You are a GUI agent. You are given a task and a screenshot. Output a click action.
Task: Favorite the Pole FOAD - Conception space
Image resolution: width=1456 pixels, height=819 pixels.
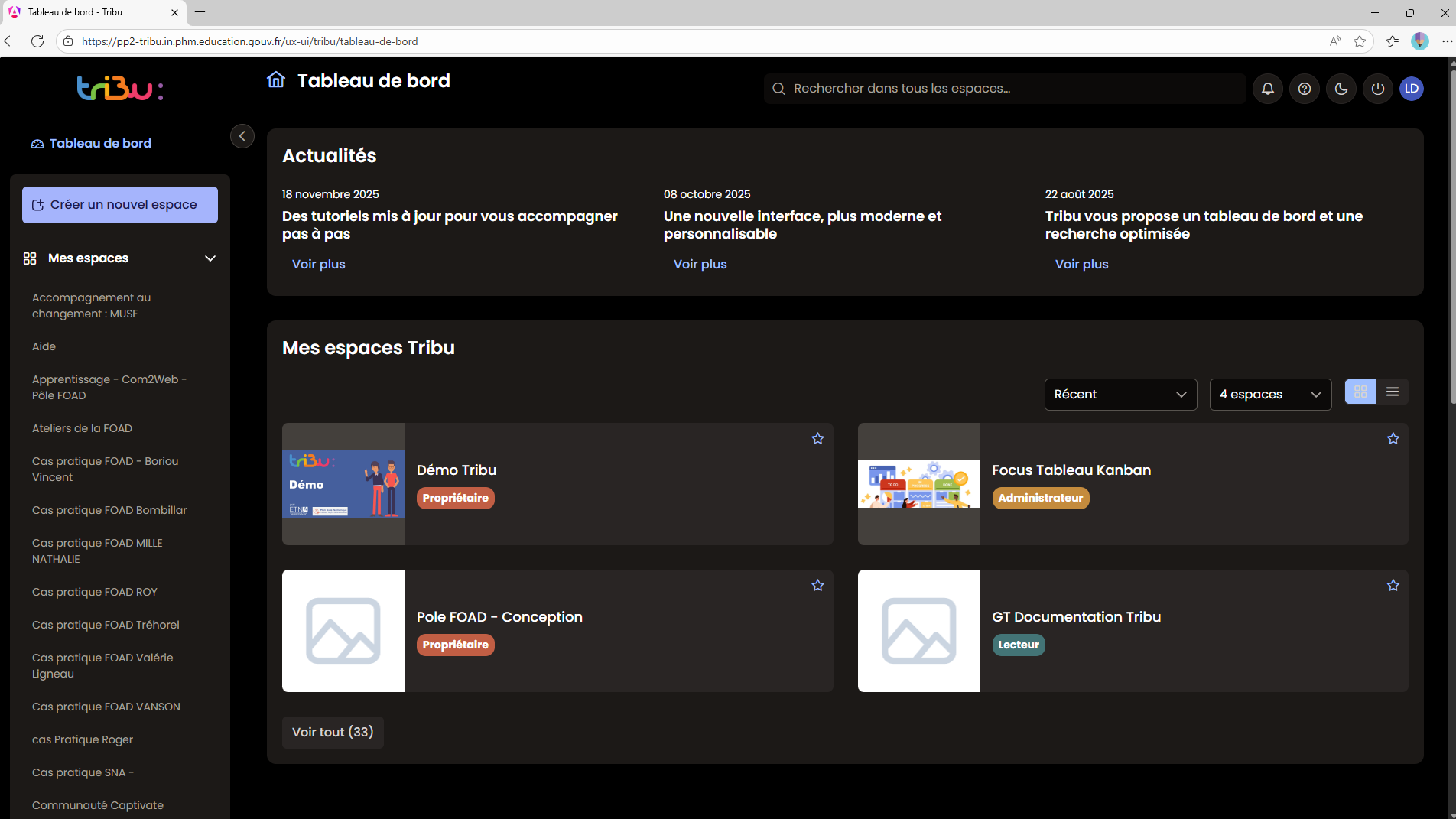(x=817, y=585)
